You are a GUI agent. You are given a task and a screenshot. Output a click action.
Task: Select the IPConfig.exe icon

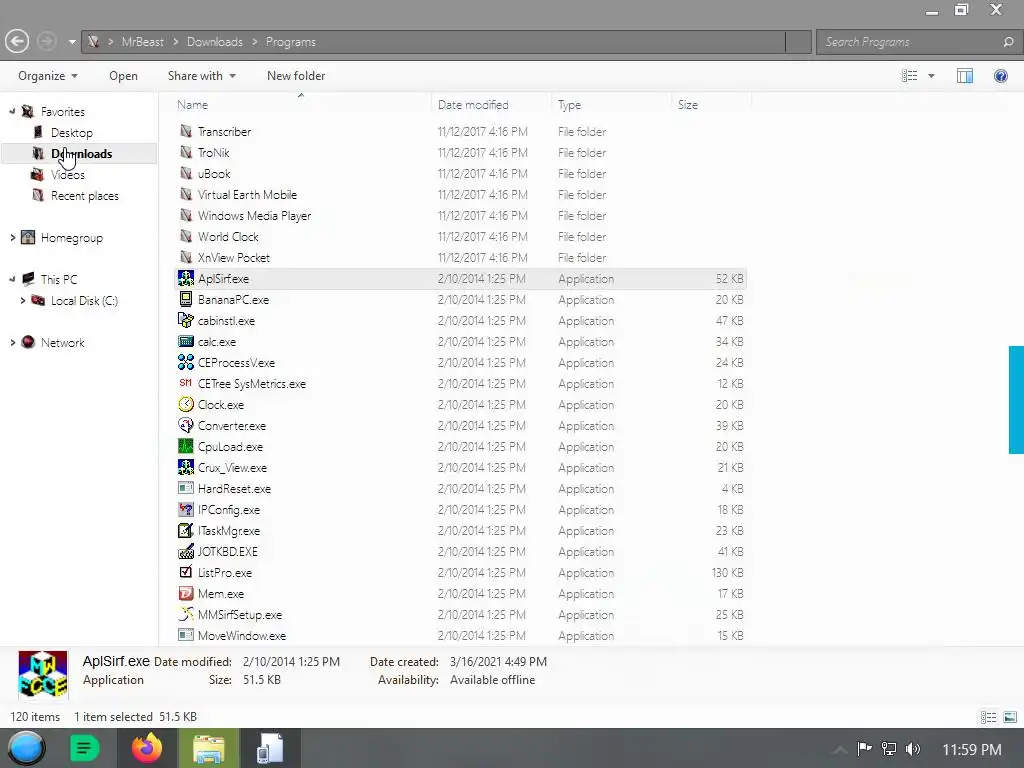point(185,509)
